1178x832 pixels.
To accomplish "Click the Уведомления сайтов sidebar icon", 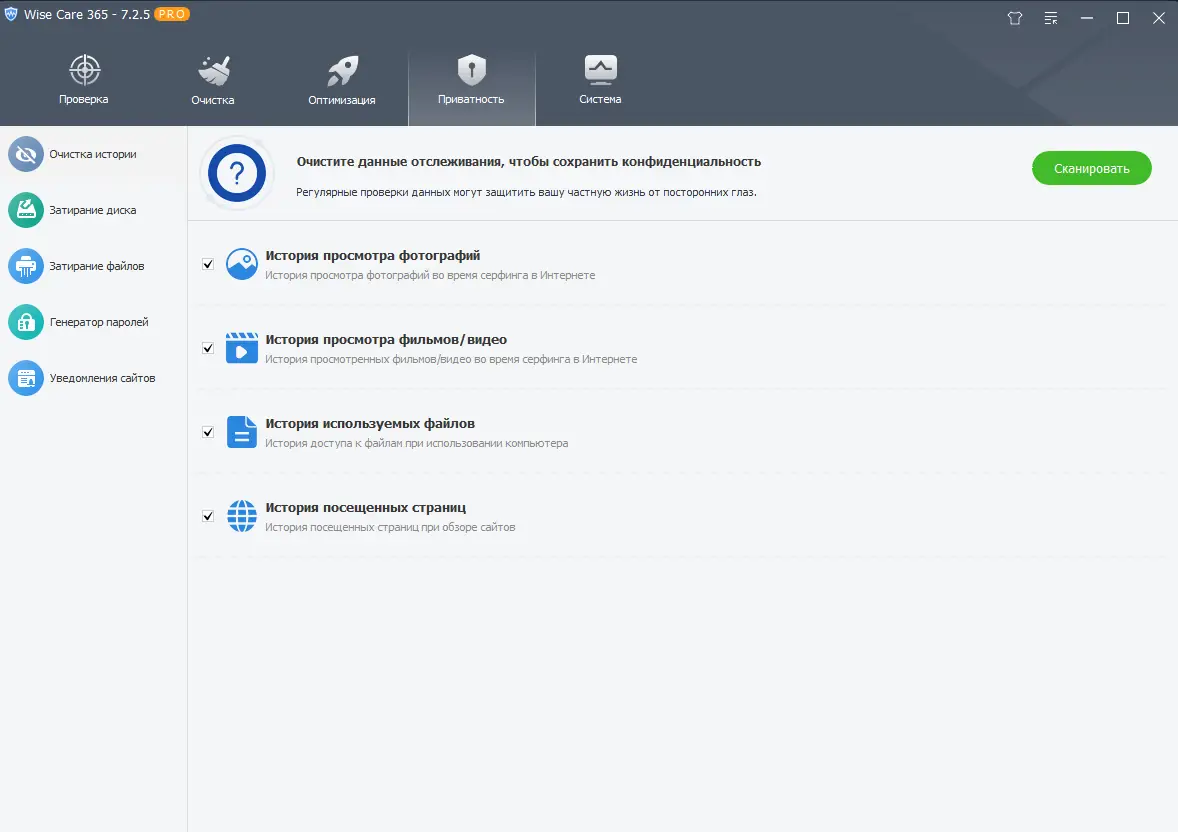I will coord(26,378).
